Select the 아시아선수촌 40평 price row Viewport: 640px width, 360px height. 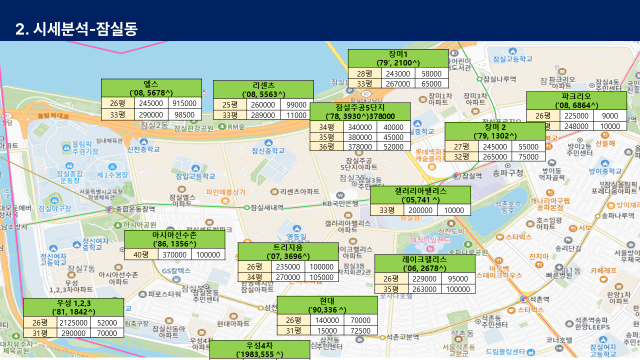(x=175, y=255)
